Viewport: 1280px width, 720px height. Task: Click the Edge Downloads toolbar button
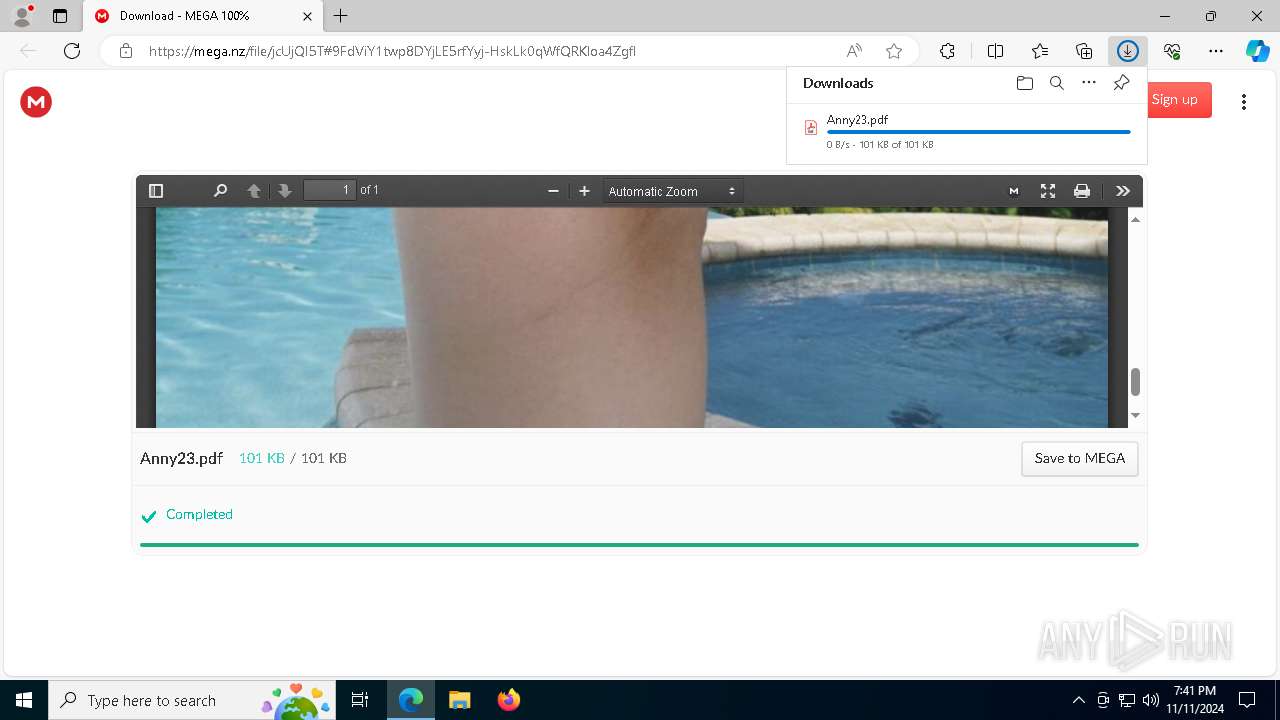[x=1127, y=51]
